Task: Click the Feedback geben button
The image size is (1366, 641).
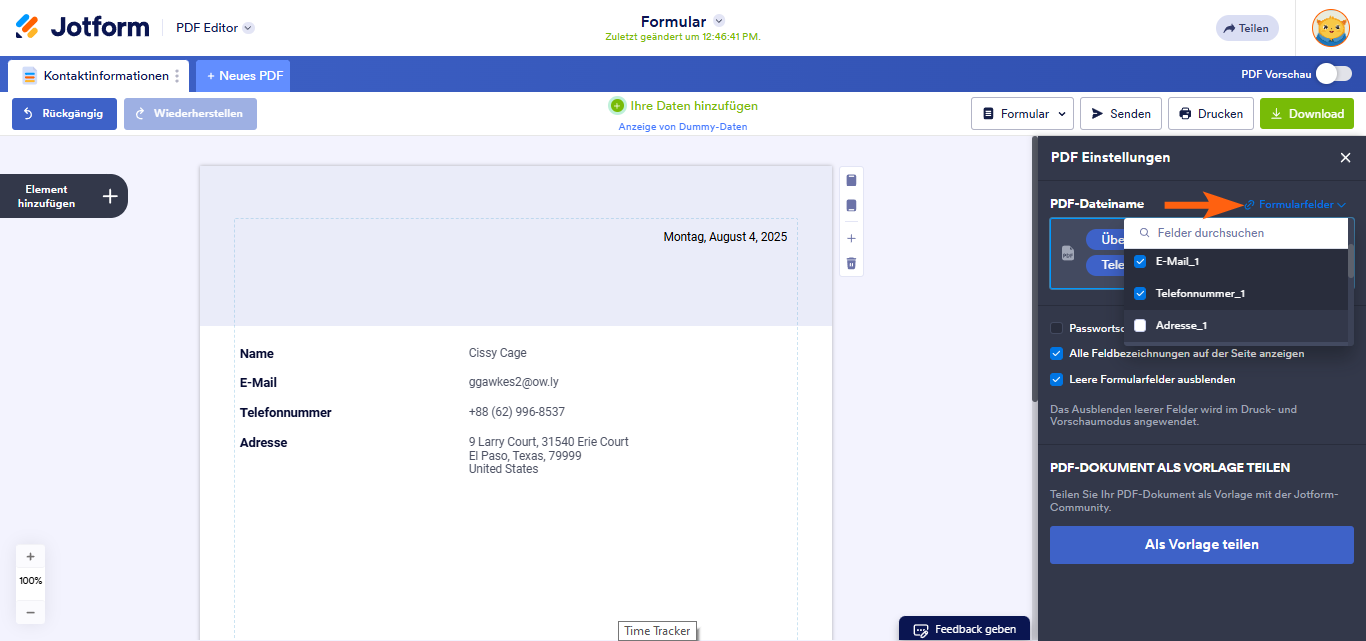Action: point(964,629)
